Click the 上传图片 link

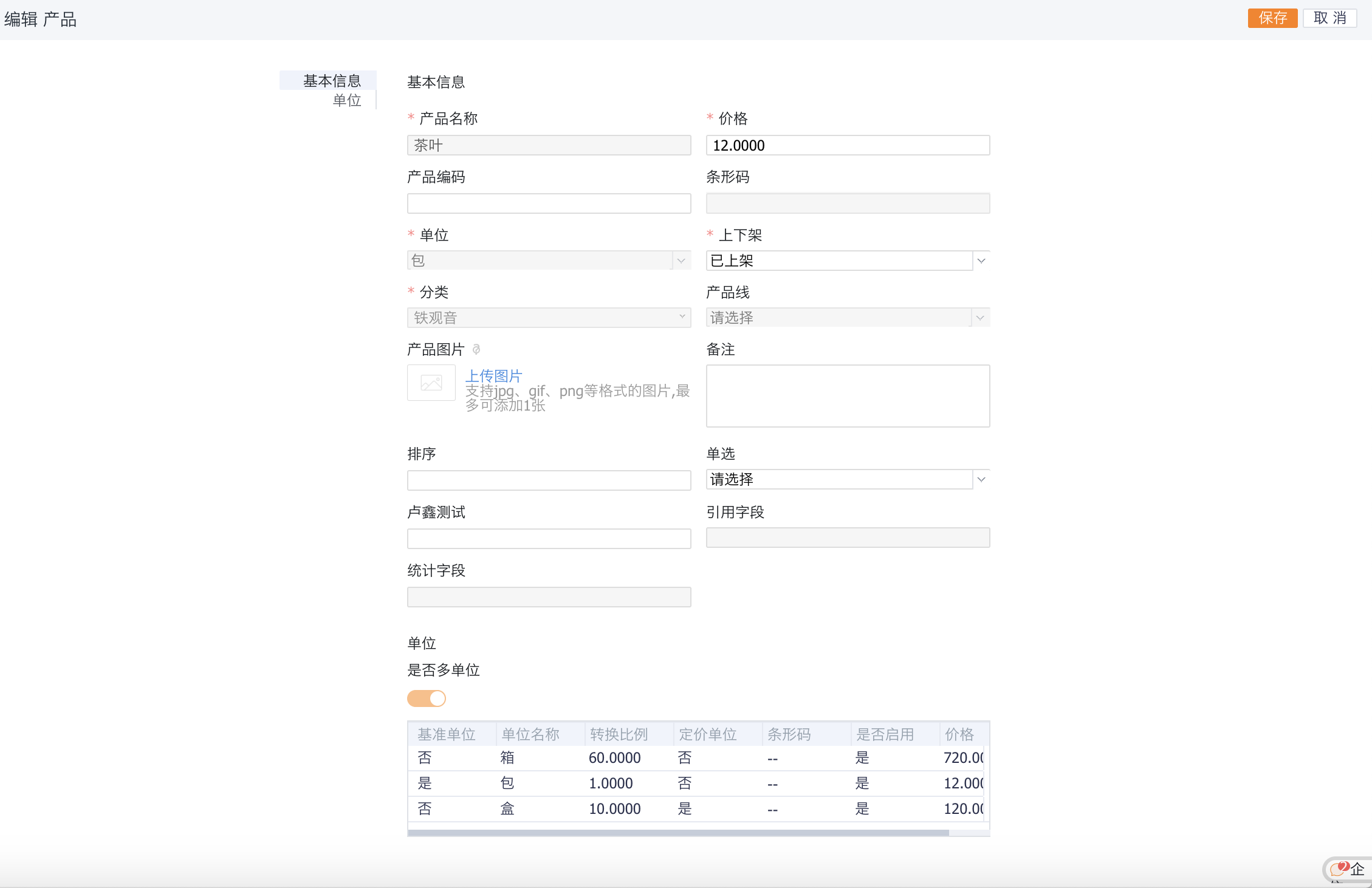click(x=493, y=376)
